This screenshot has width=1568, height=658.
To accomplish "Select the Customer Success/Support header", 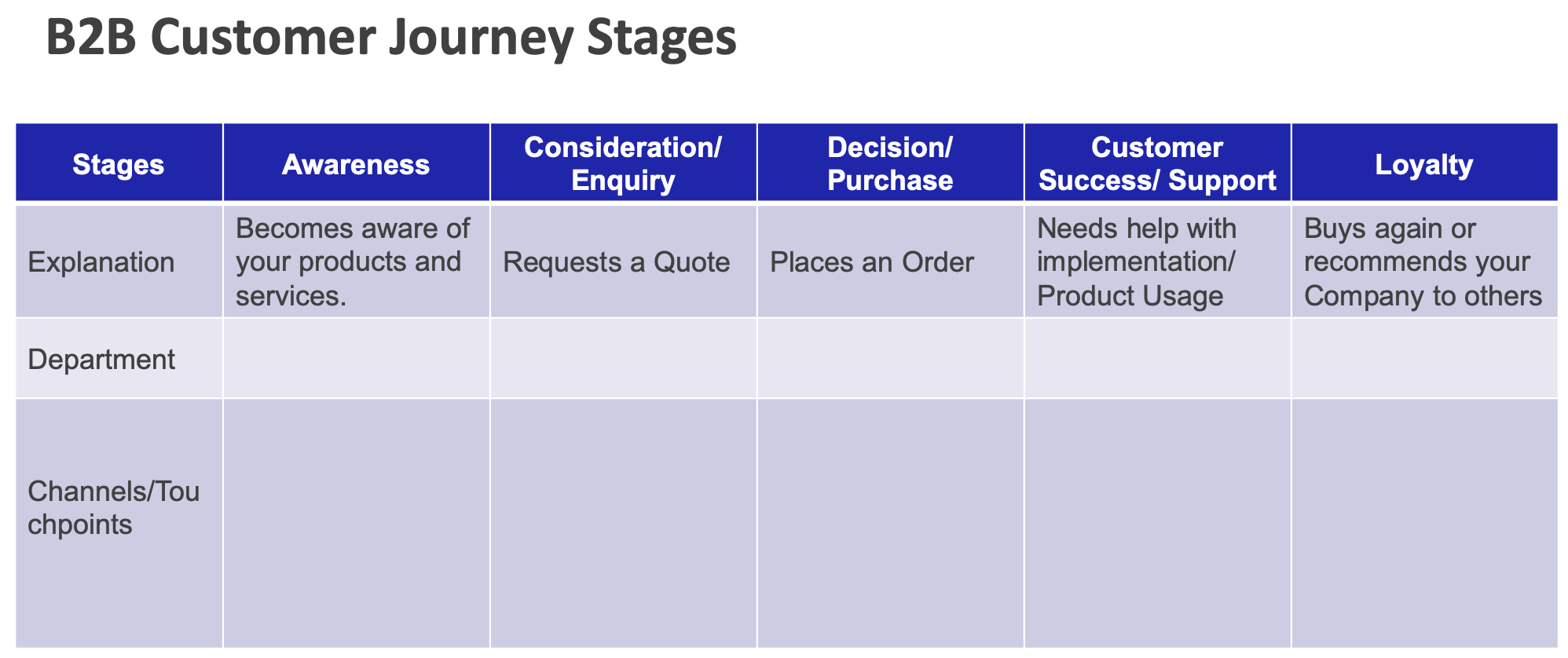I will tap(1157, 163).
